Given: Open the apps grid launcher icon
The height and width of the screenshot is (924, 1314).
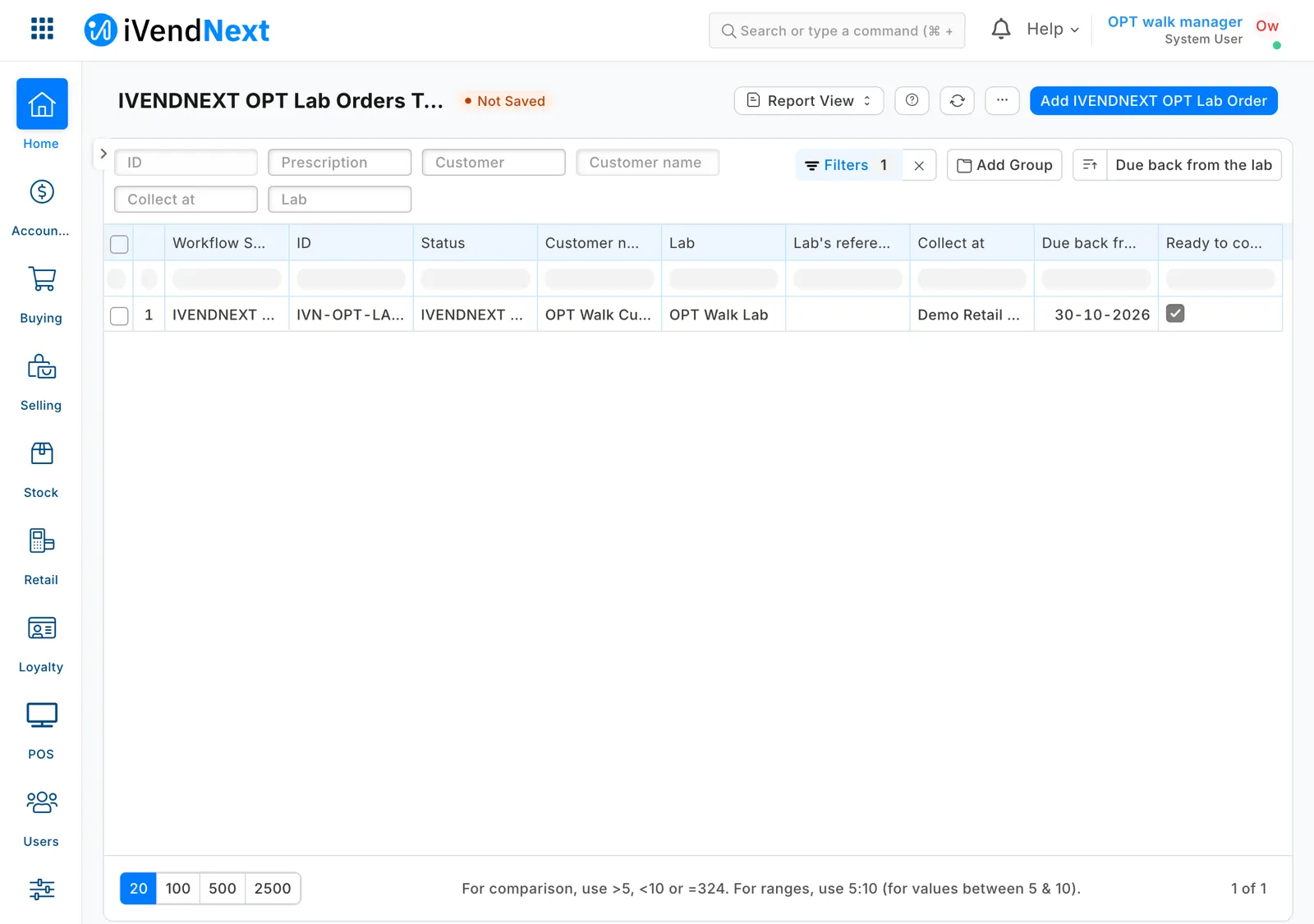Looking at the screenshot, I should (x=42, y=30).
